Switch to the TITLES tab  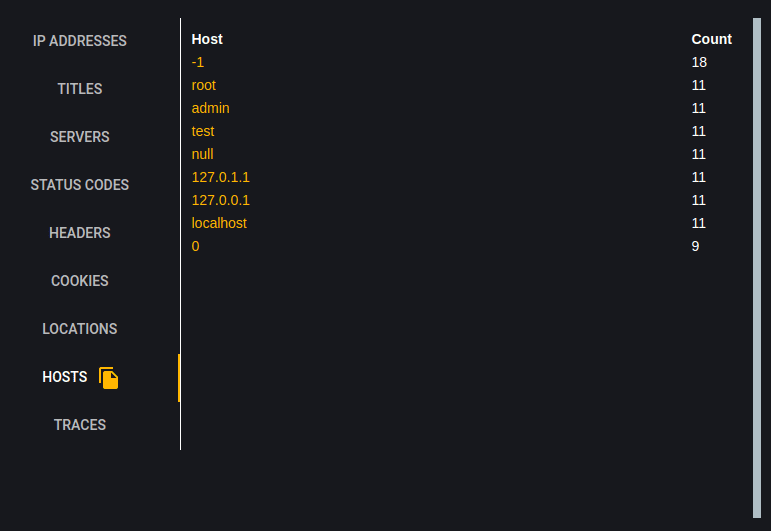(80, 89)
